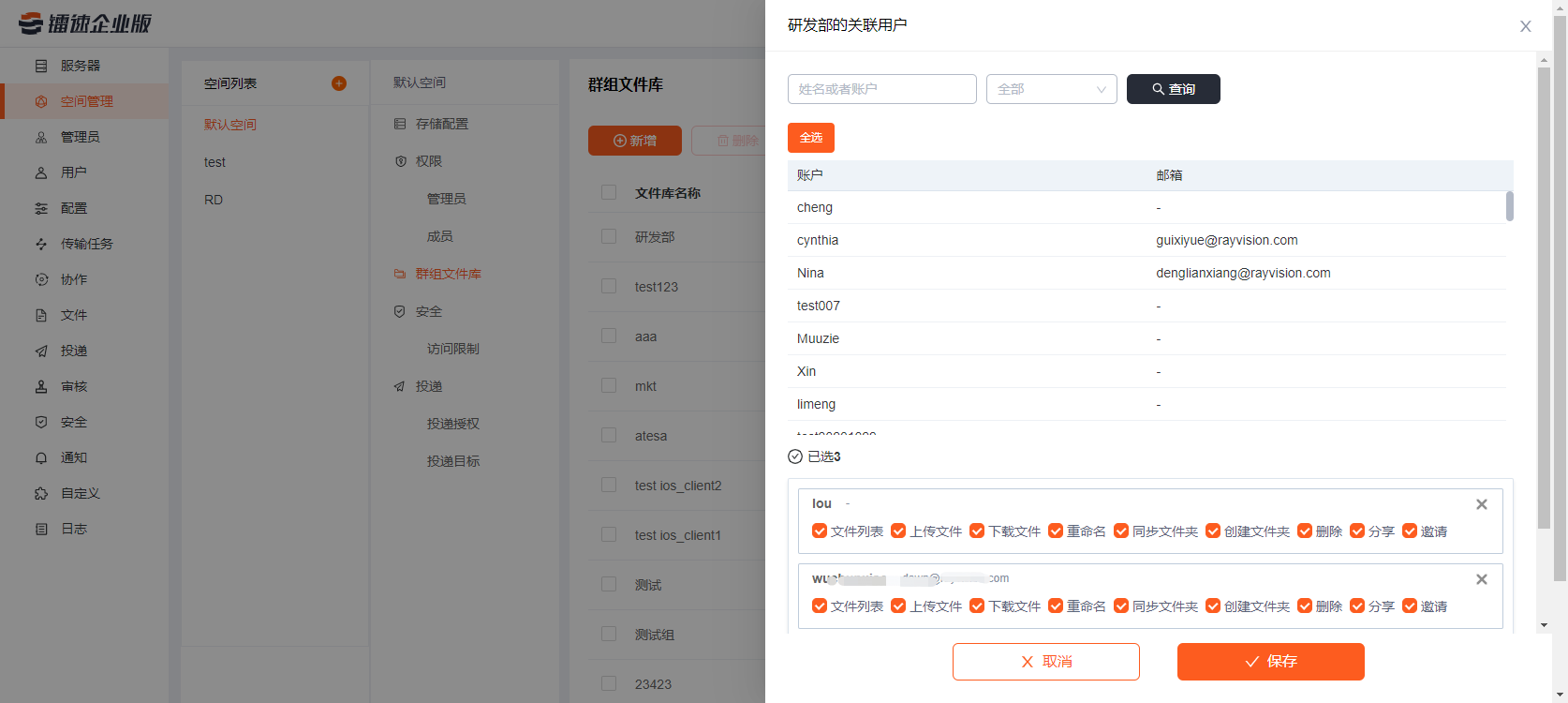Click the 日志 sidebar log icon
Screen dimensions: 1568x703
coord(41,529)
